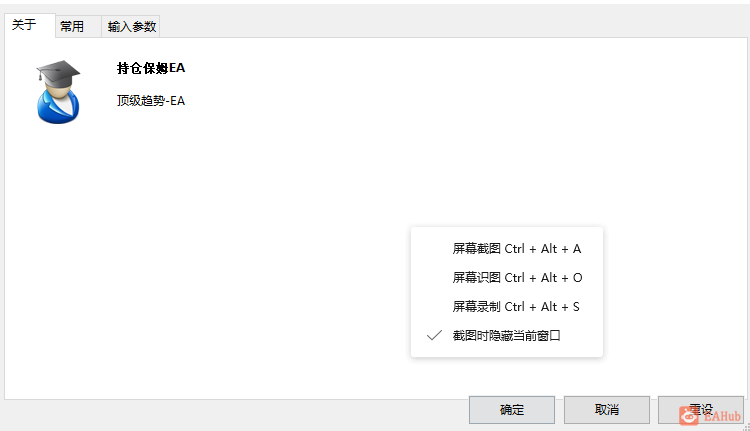Switch to the 常用 tab
Image resolution: width=750 pixels, height=431 pixels.
pos(72,26)
